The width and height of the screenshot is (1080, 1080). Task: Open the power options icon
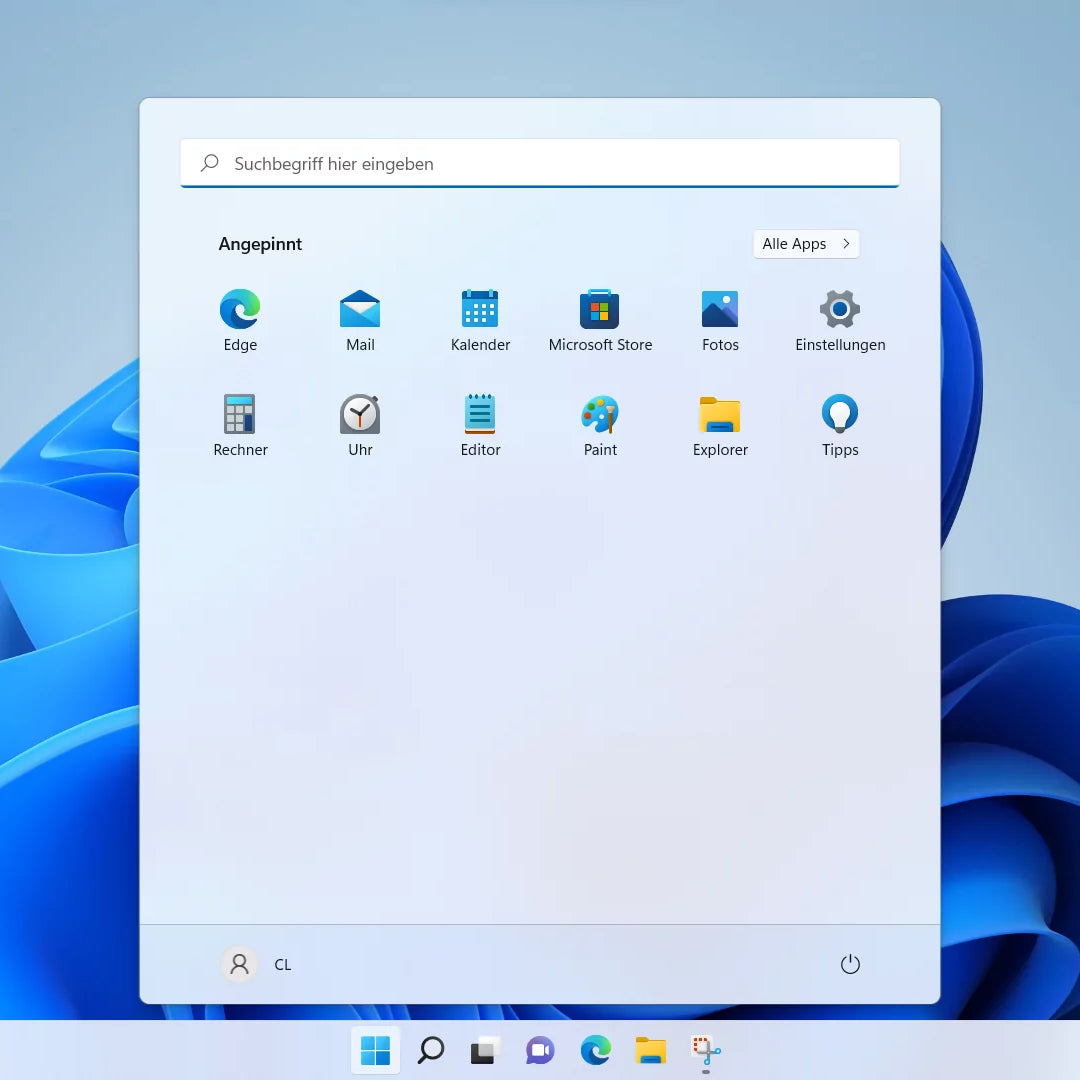pos(850,964)
